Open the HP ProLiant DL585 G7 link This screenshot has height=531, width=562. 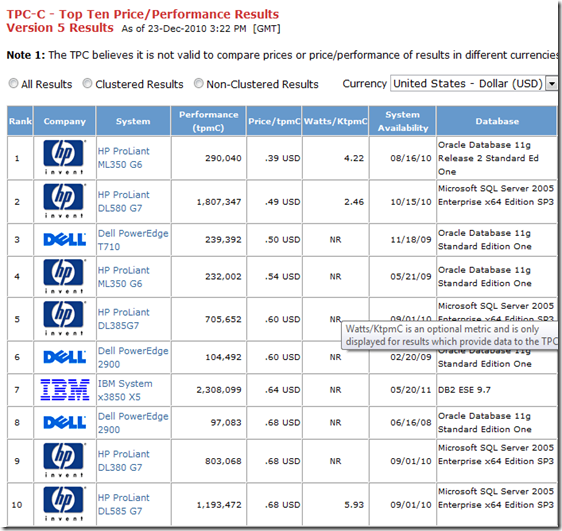coord(124,504)
